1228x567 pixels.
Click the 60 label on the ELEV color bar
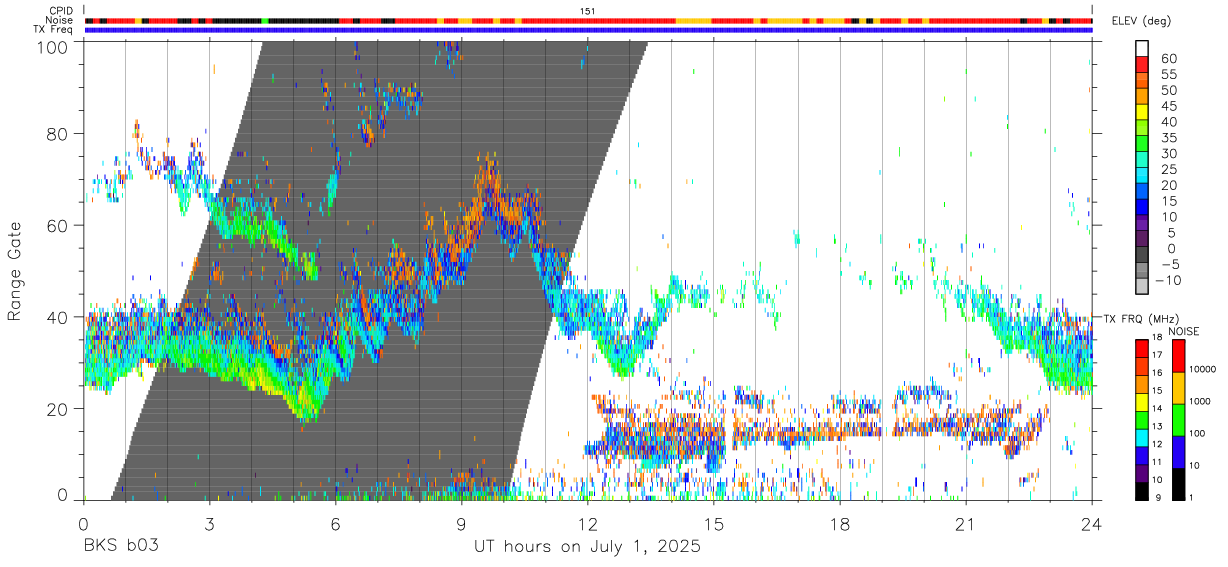pos(1167,59)
